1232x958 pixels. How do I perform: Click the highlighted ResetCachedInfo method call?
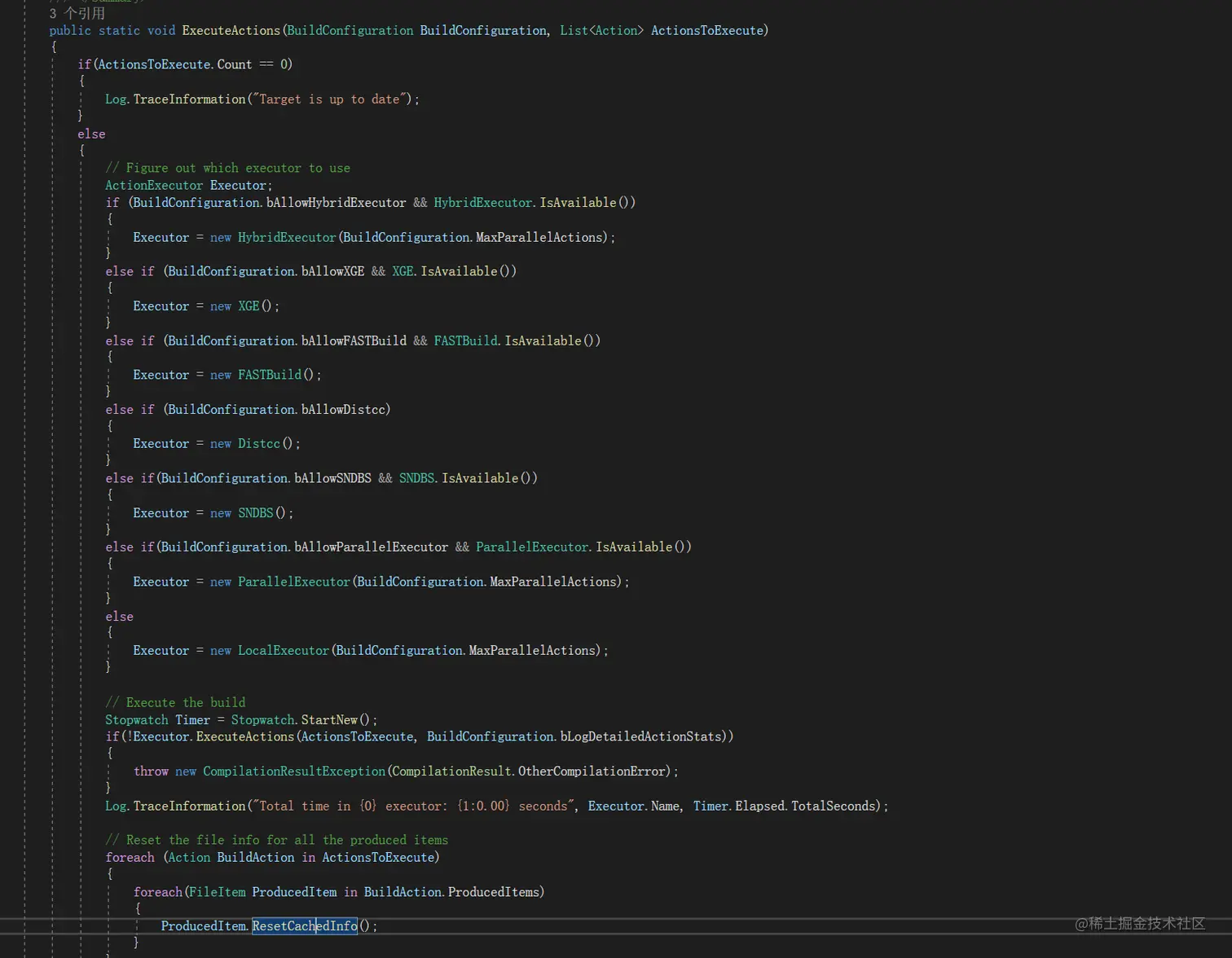(x=305, y=925)
